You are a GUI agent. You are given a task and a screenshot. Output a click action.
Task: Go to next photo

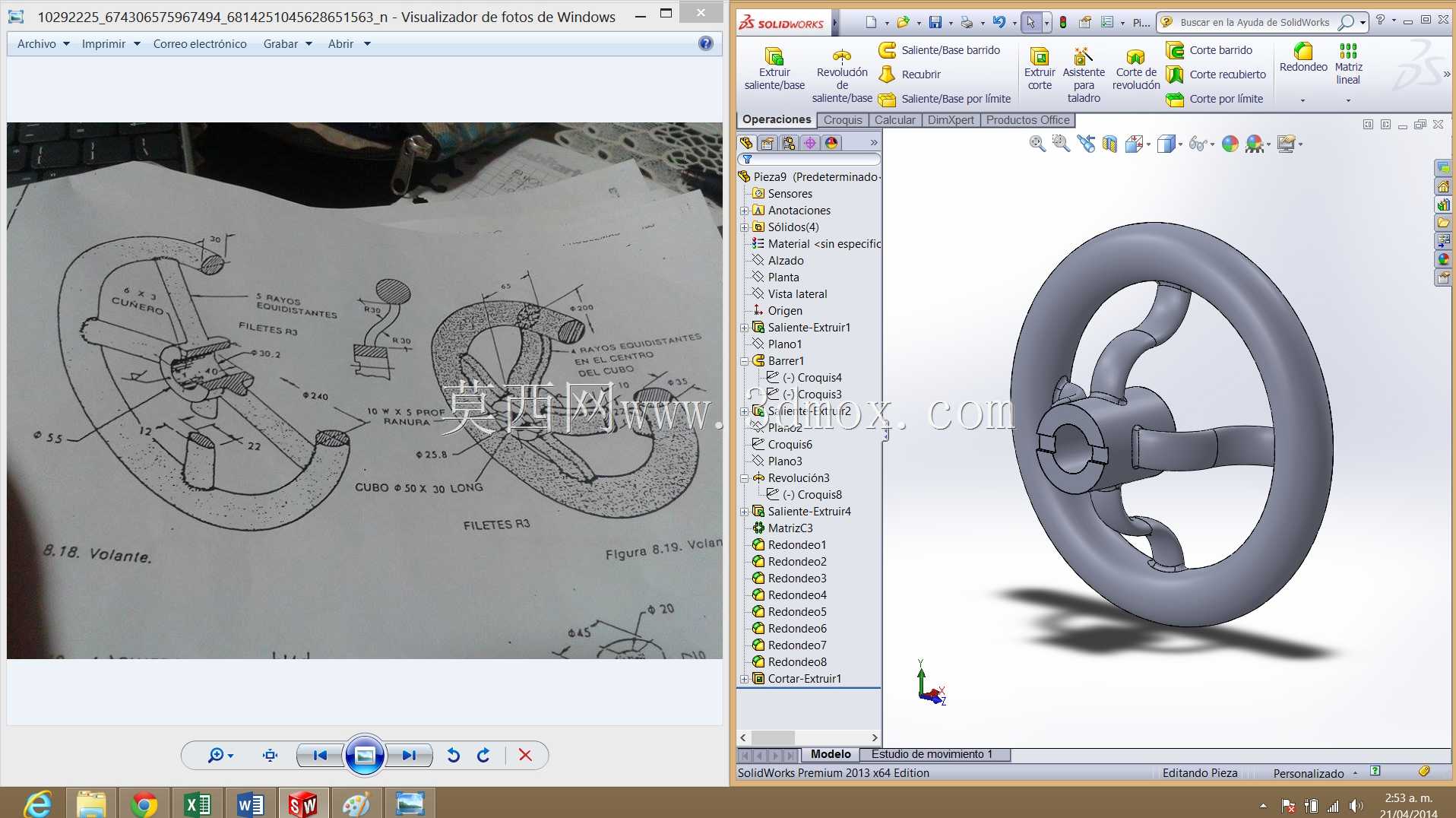coord(409,755)
